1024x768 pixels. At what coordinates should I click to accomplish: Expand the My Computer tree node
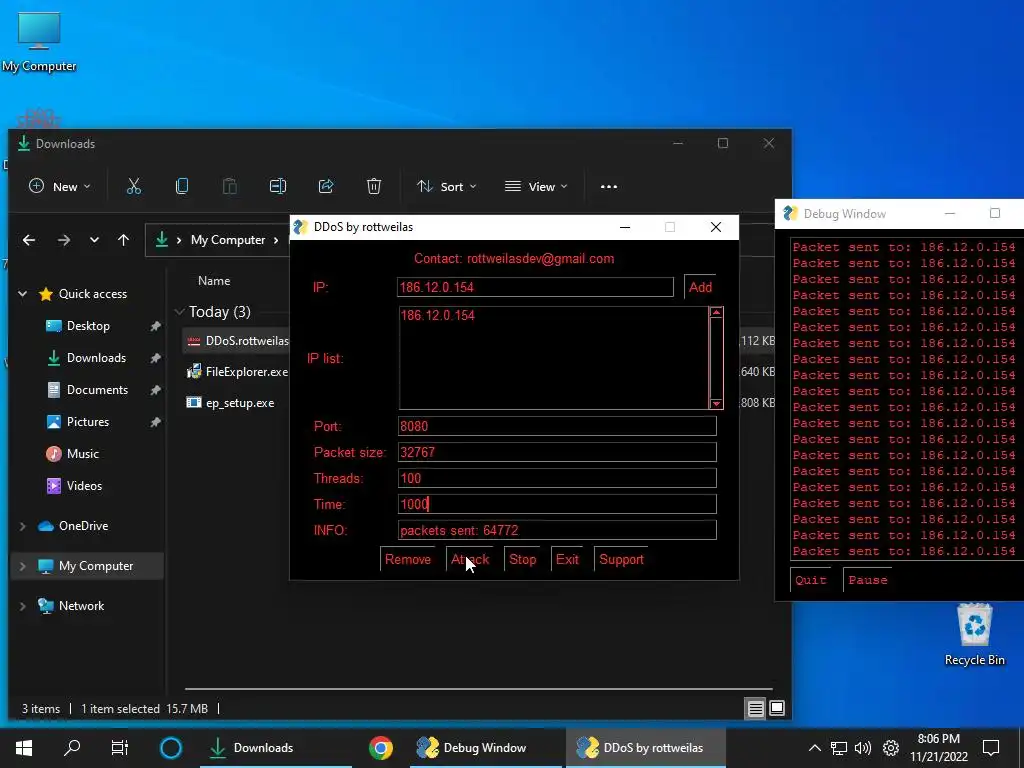click(23, 566)
